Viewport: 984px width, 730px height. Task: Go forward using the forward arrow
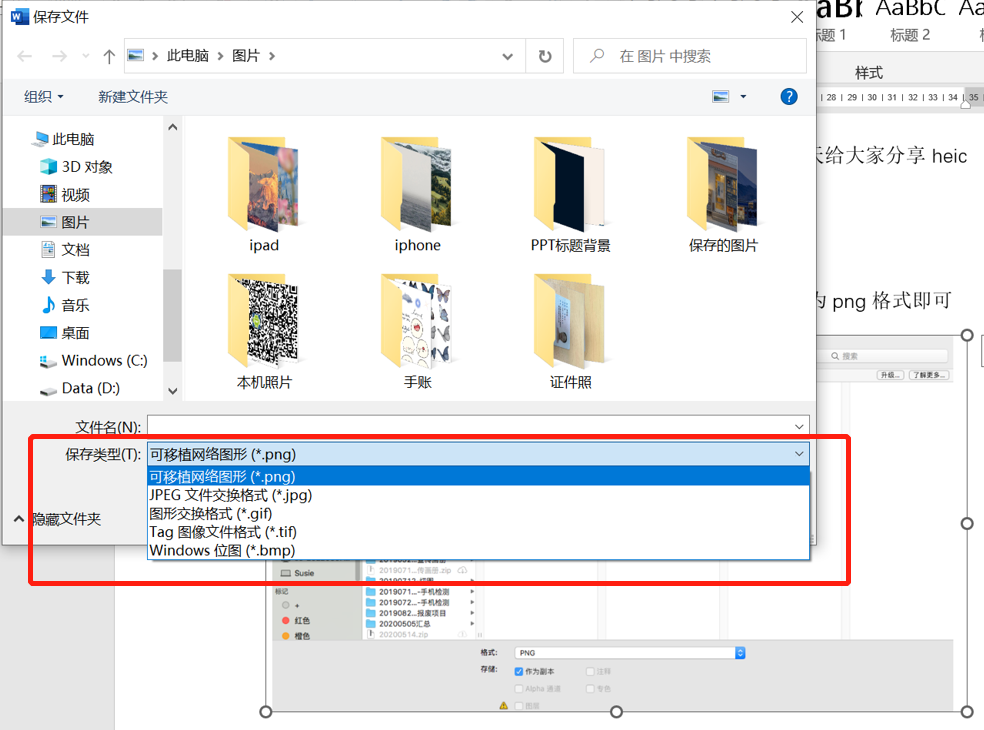pyautogui.click(x=60, y=56)
